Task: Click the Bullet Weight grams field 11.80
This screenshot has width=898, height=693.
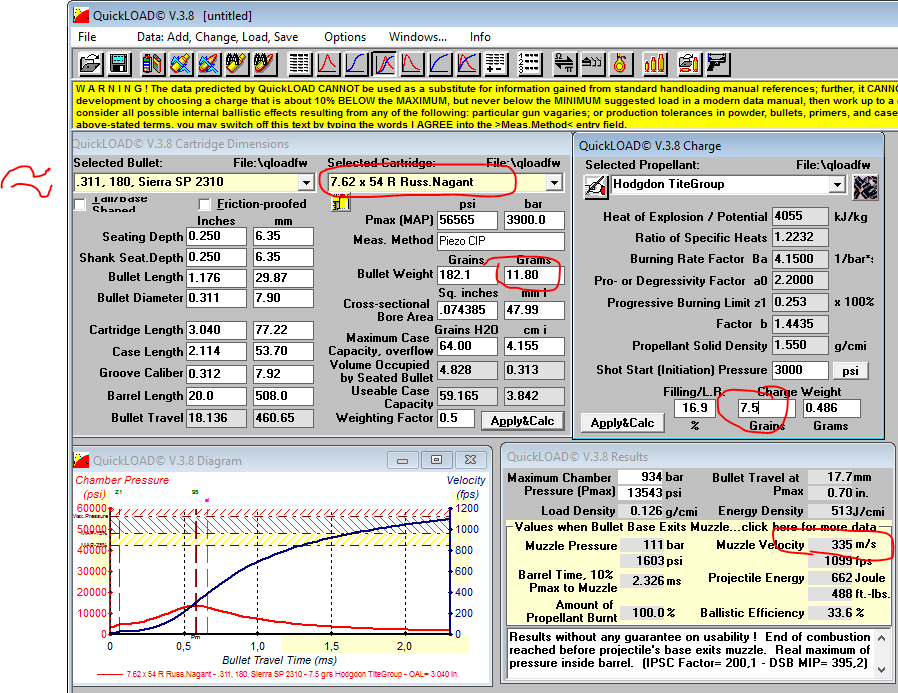Action: (x=534, y=275)
